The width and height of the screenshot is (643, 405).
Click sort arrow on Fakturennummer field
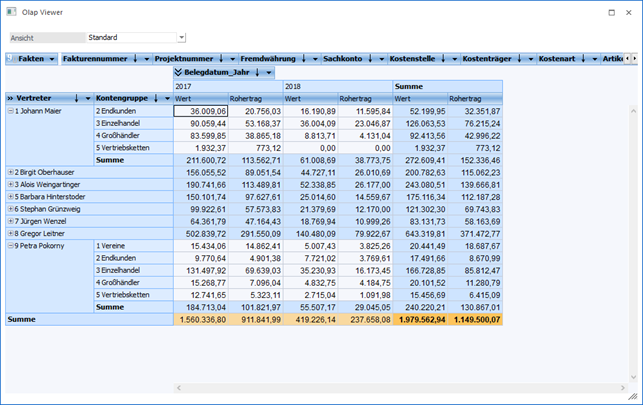134,60
